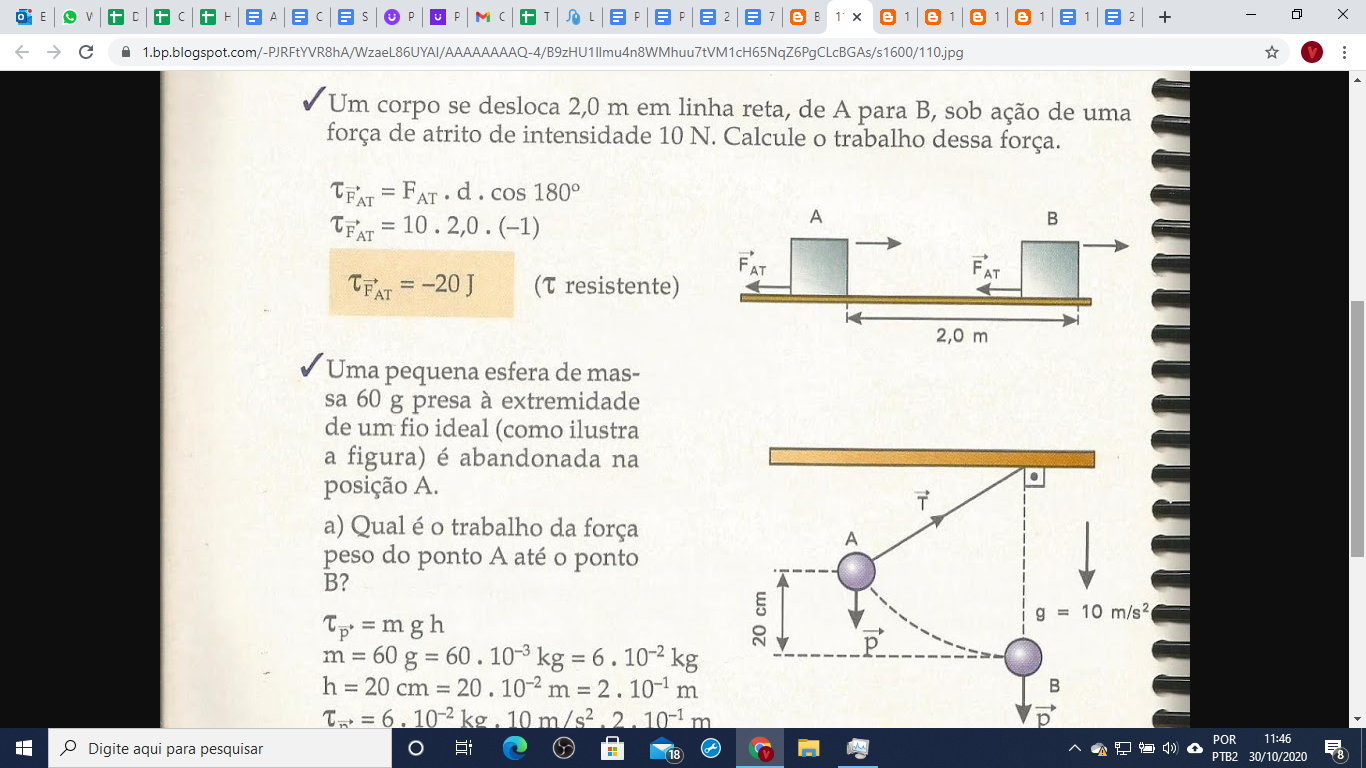Click the physics textbook image to zoom
The width and height of the screenshot is (1366, 768).
click(x=675, y=400)
